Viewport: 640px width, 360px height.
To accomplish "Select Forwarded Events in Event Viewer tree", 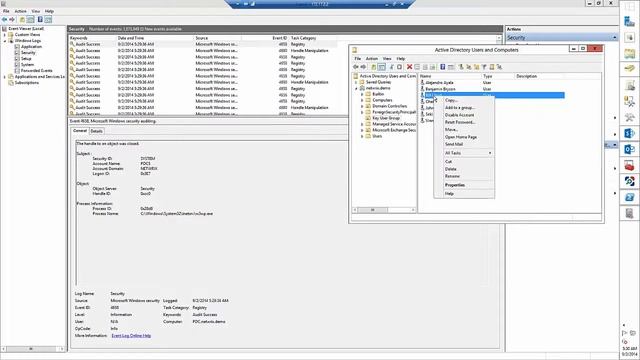I will click(x=37, y=71).
